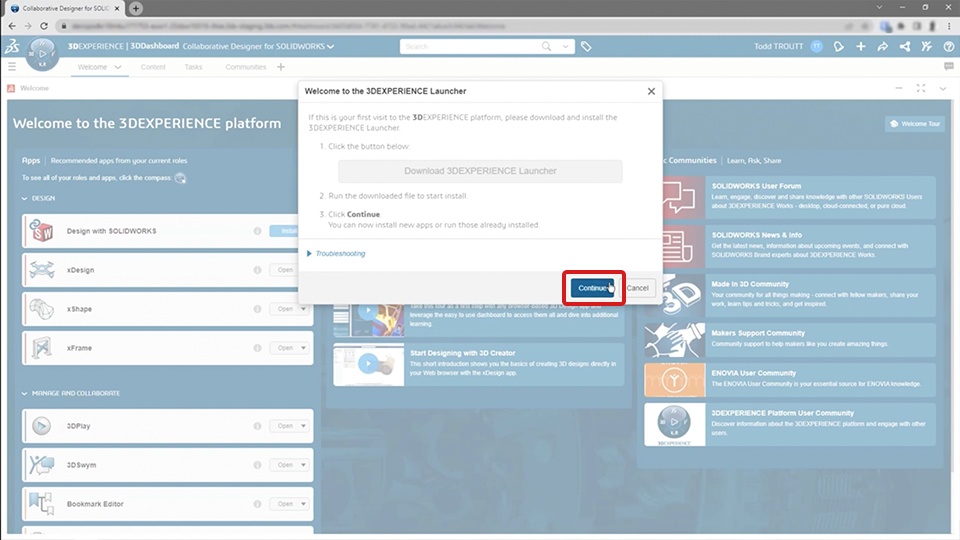Screen dimensions: 960x540
Task: Click the search magnifier icon
Action: pos(546,47)
